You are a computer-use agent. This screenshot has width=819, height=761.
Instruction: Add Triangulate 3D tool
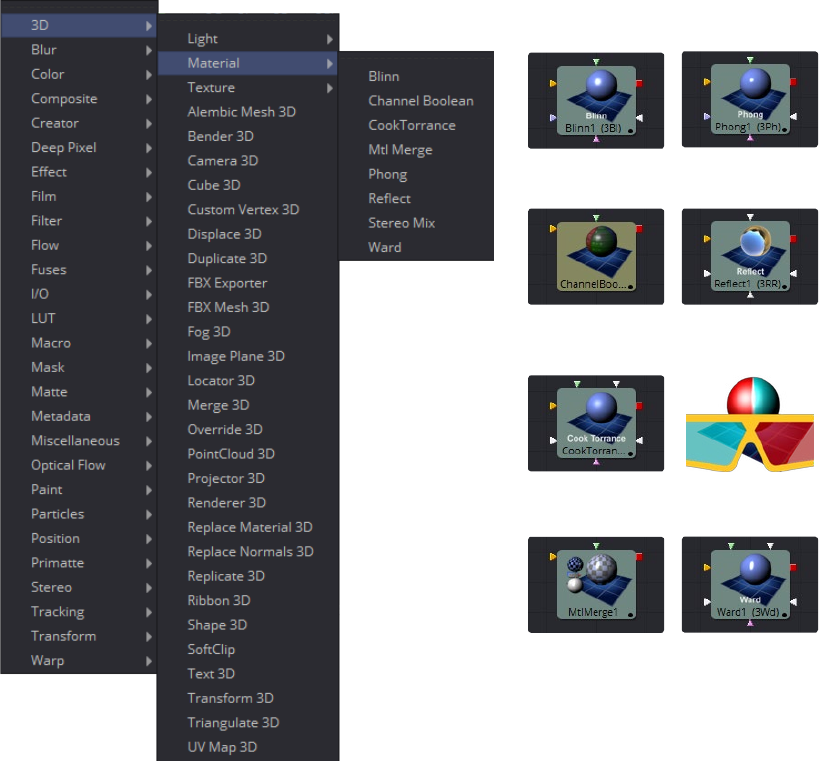pos(233,723)
